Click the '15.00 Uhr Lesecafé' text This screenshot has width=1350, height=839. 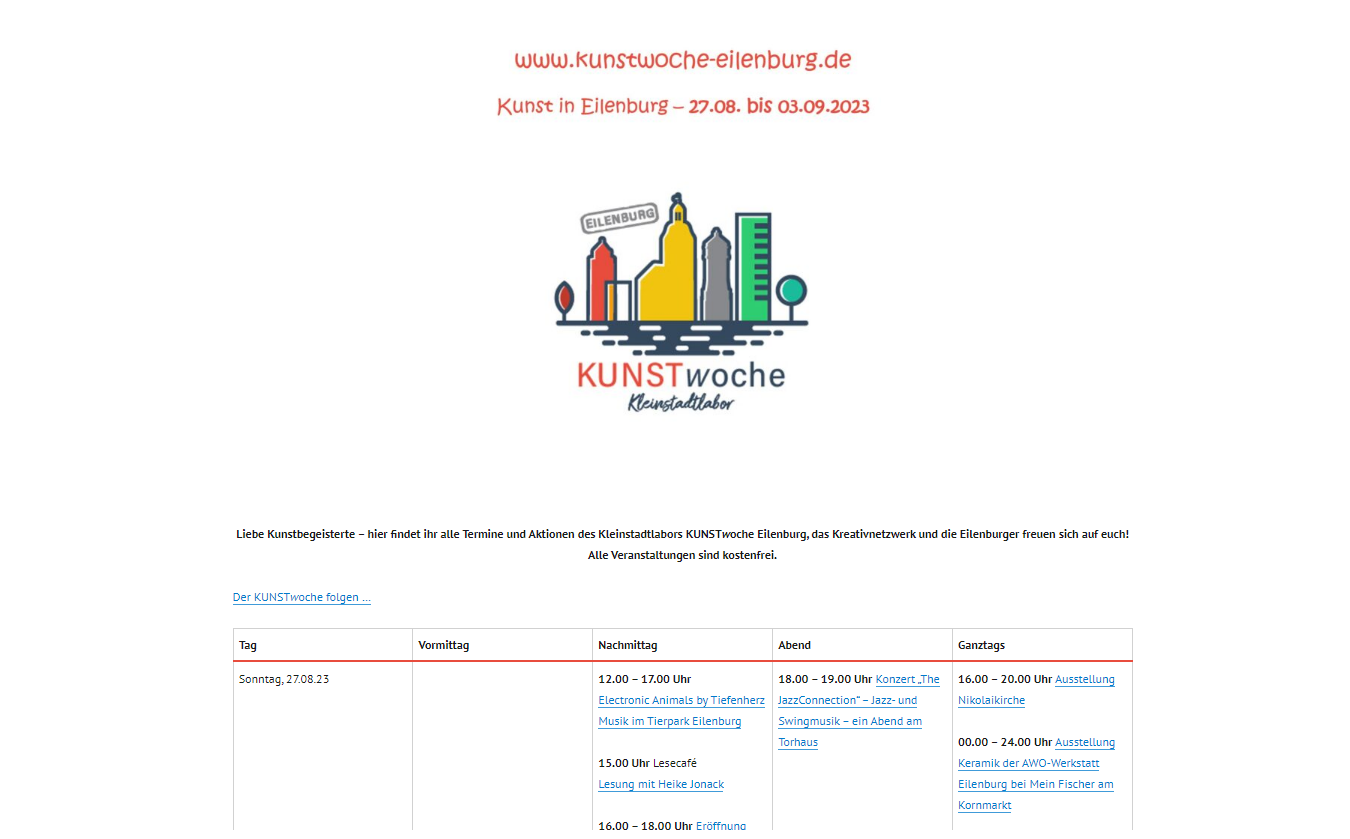648,764
